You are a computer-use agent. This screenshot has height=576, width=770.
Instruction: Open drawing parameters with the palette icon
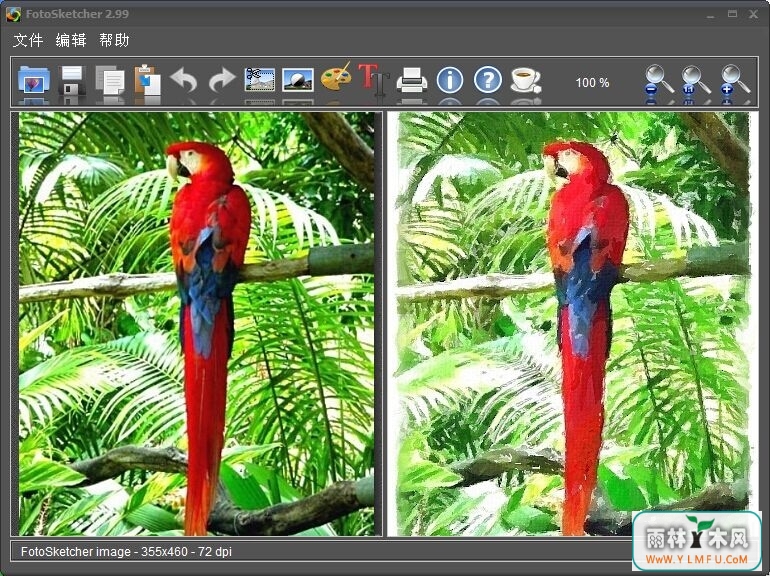pos(336,78)
